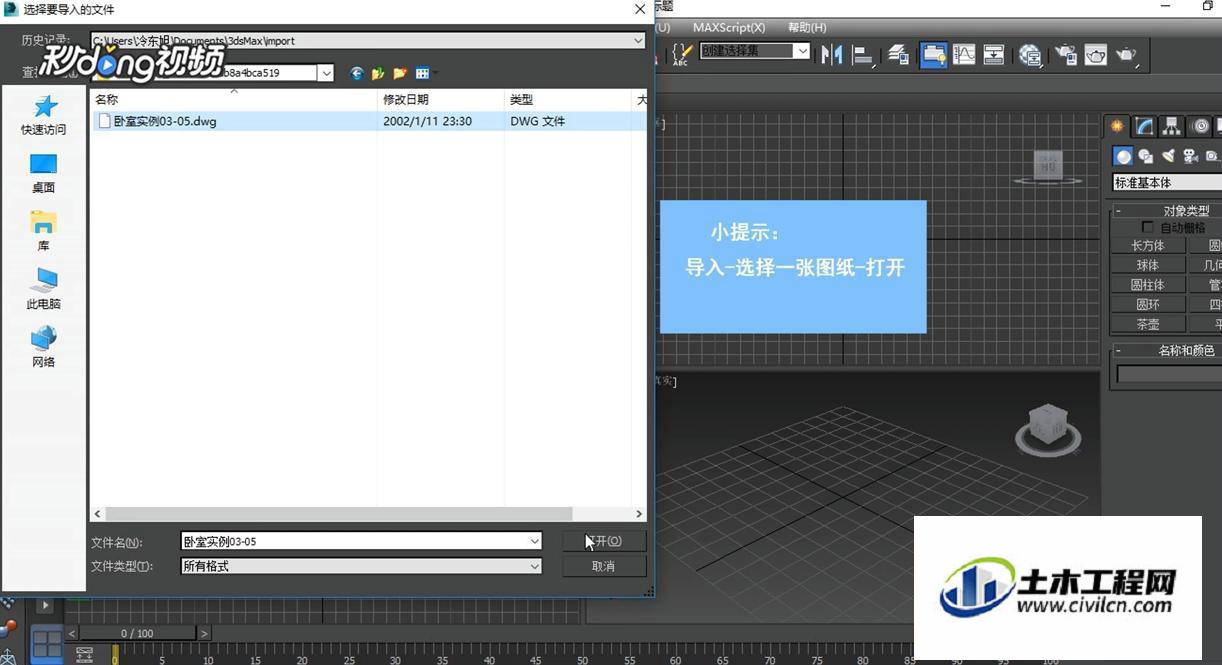Open the named selection sets editor icon

pyautogui.click(x=682, y=54)
